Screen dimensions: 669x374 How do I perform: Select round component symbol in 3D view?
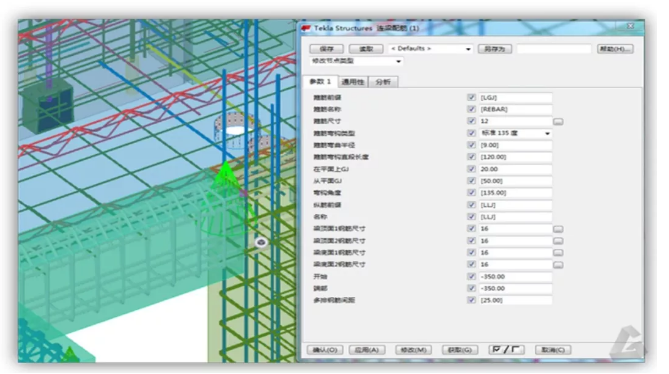[261, 242]
